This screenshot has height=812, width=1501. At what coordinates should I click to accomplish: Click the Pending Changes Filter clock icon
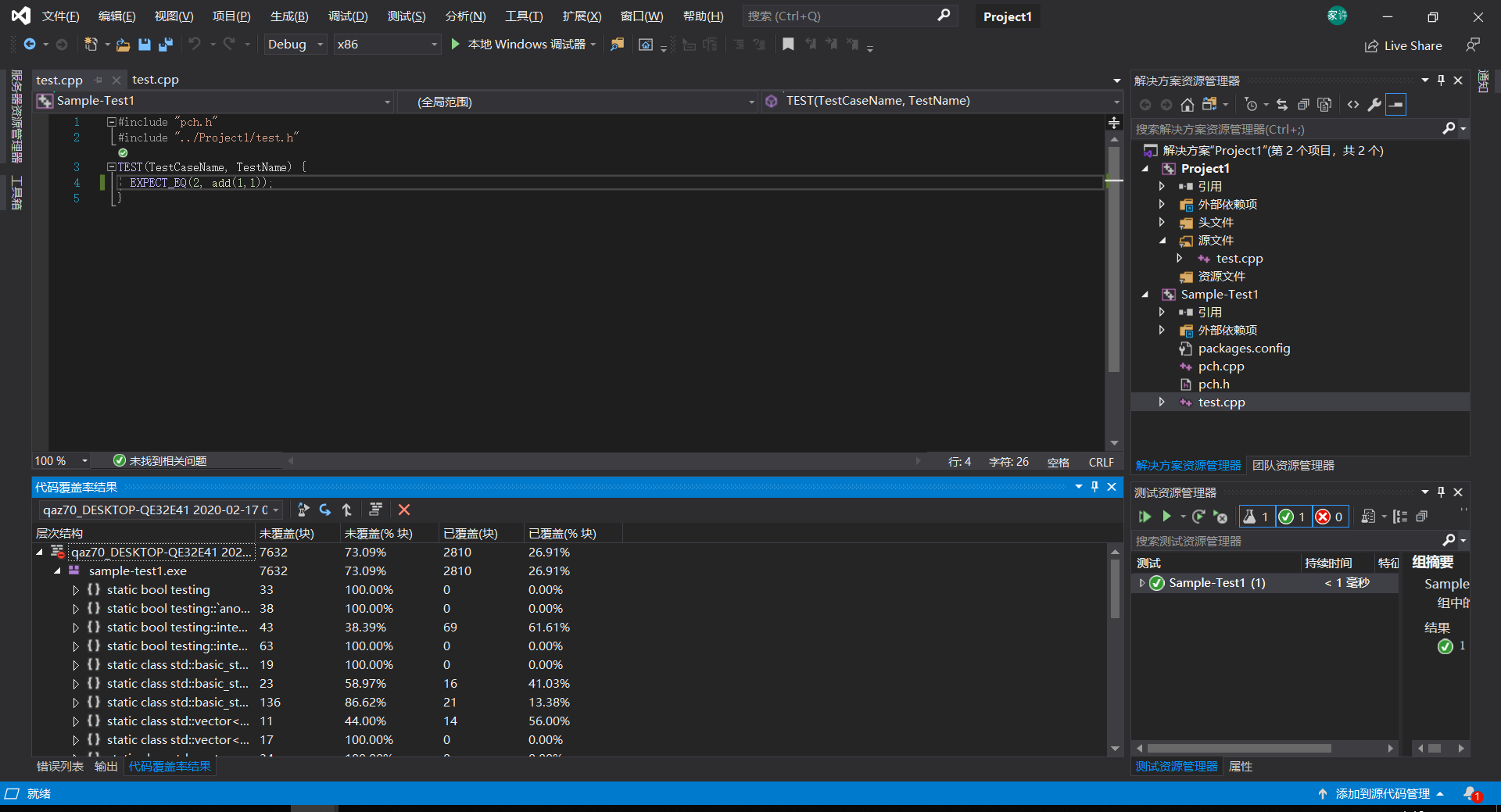pos(1251,105)
